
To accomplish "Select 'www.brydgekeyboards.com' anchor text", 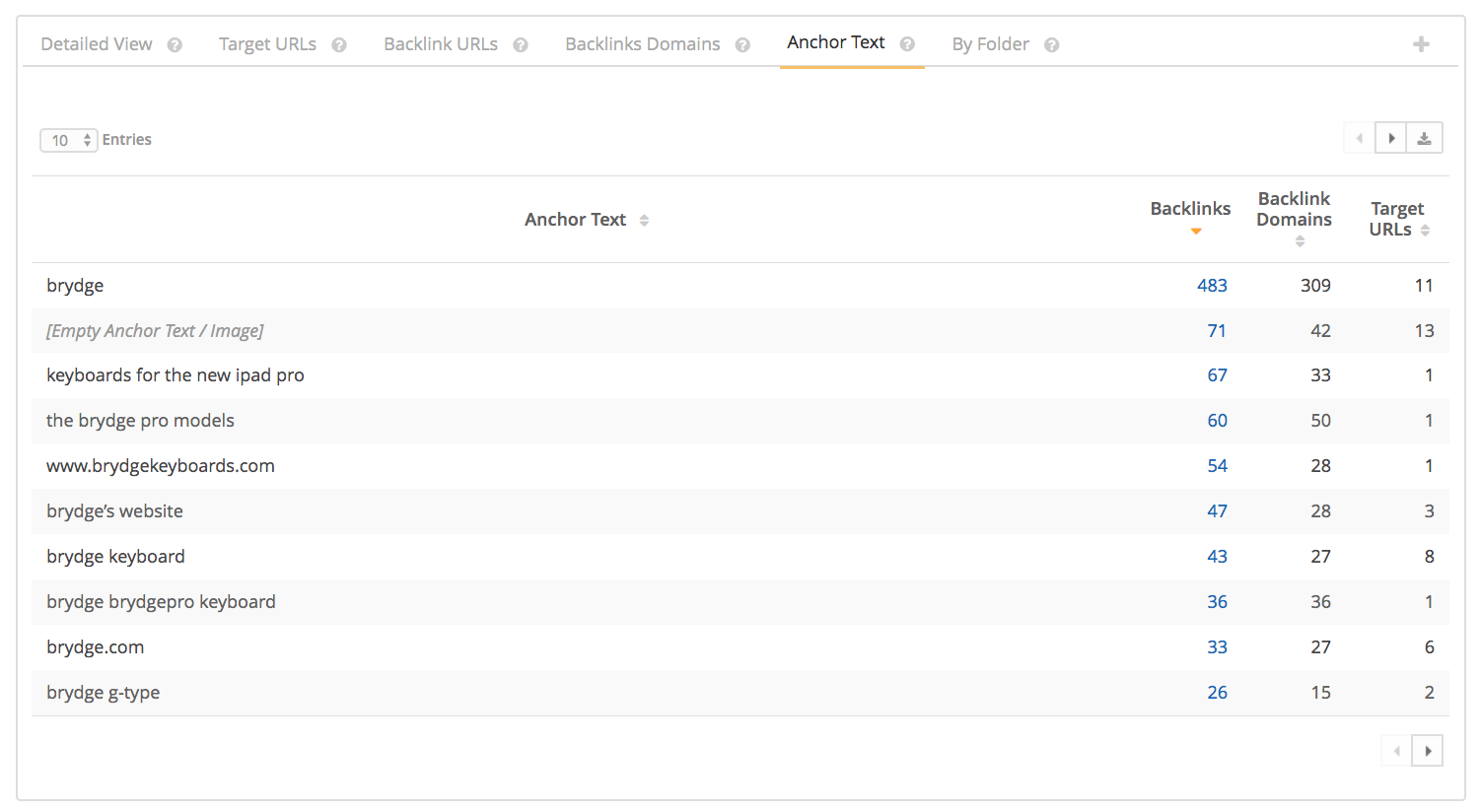I will 161,466.
